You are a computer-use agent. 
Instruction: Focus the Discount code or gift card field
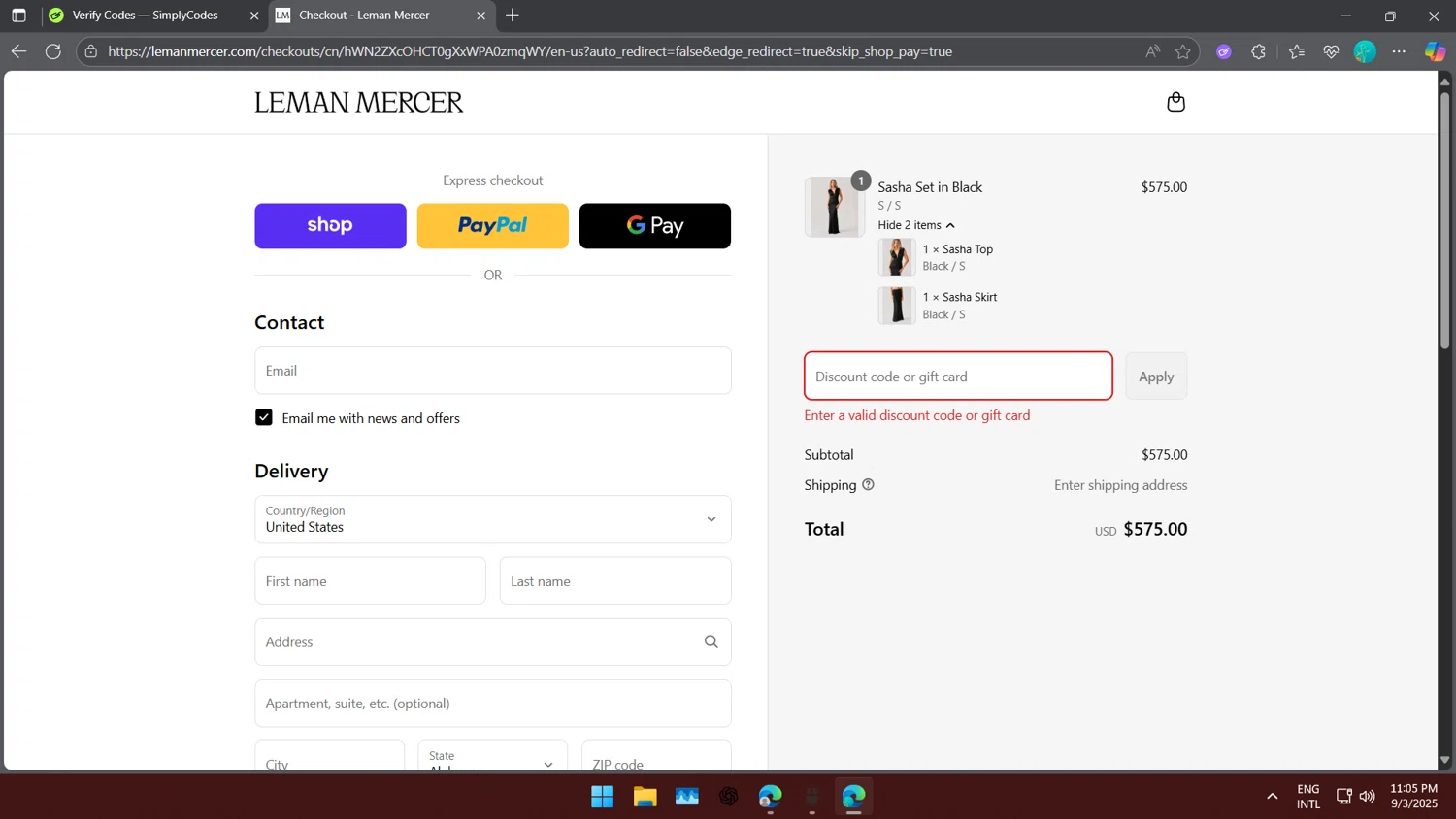(x=958, y=377)
